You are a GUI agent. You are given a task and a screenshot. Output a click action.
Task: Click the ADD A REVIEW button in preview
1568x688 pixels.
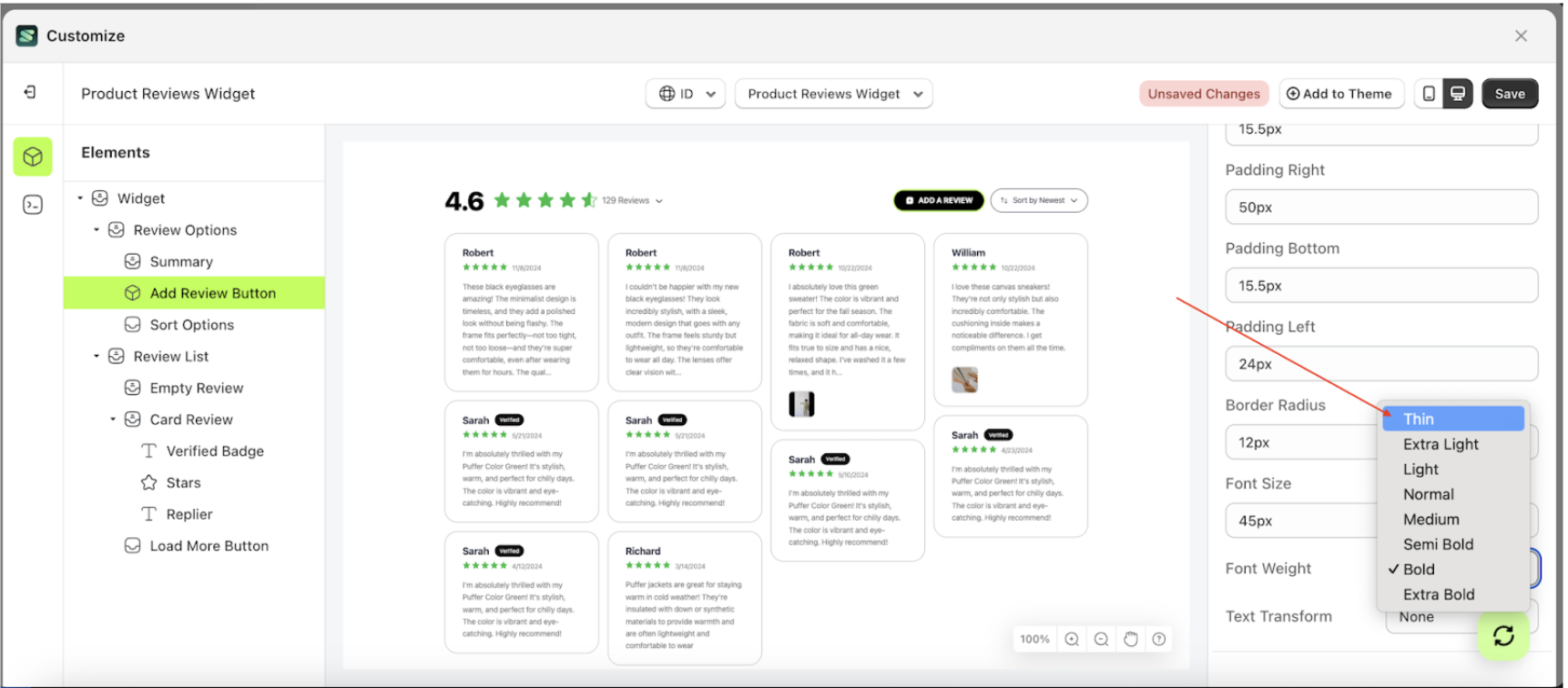click(x=939, y=200)
